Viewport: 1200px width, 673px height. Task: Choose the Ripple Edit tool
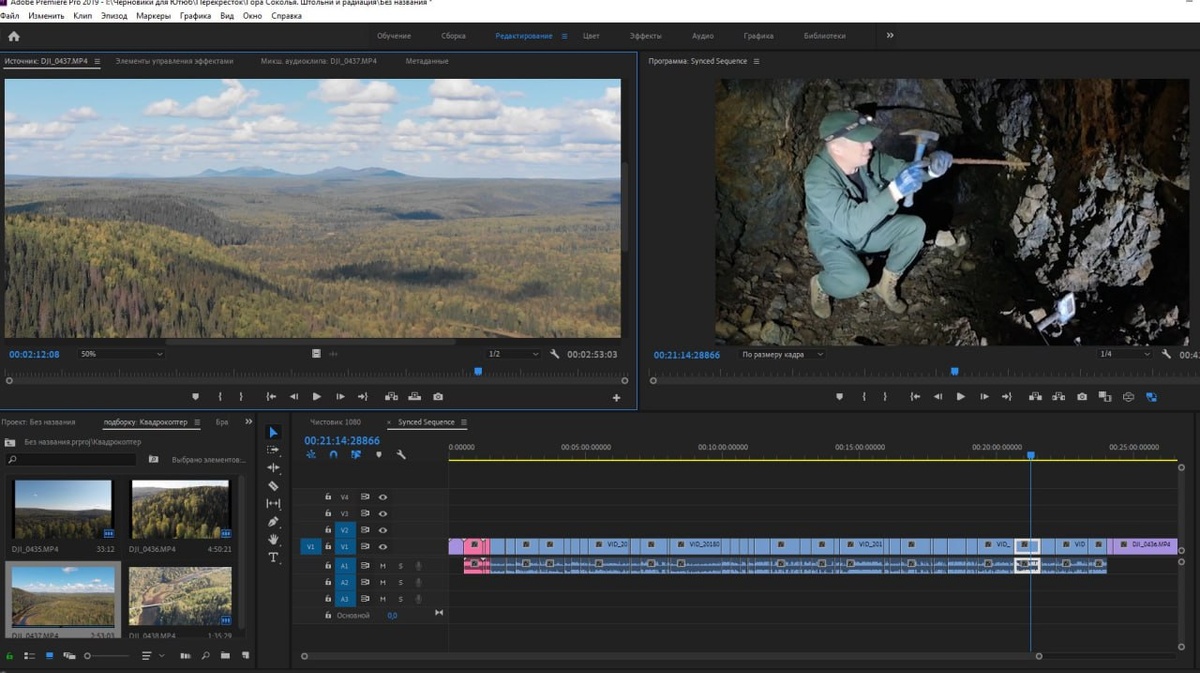pyautogui.click(x=274, y=468)
